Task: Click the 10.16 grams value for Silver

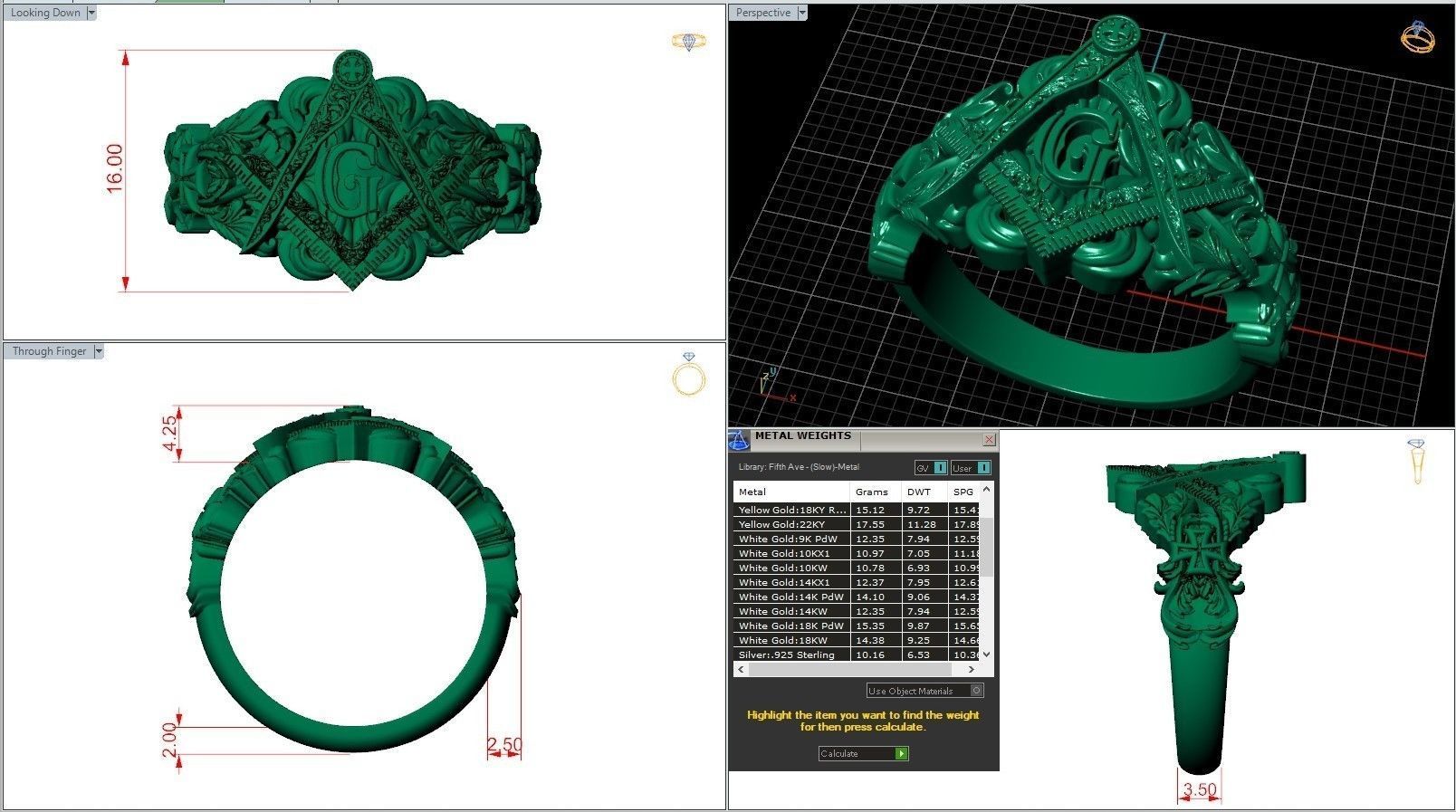Action: click(870, 654)
